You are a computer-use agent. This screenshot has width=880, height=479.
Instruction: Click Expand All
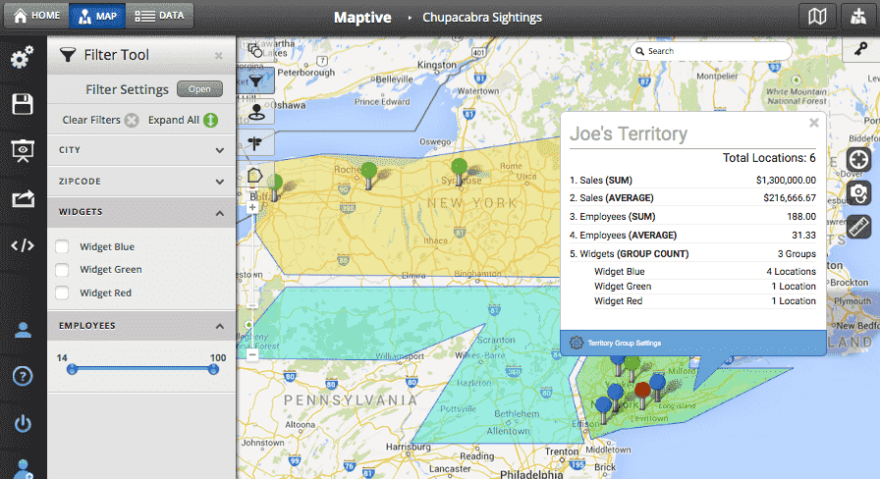click(182, 120)
